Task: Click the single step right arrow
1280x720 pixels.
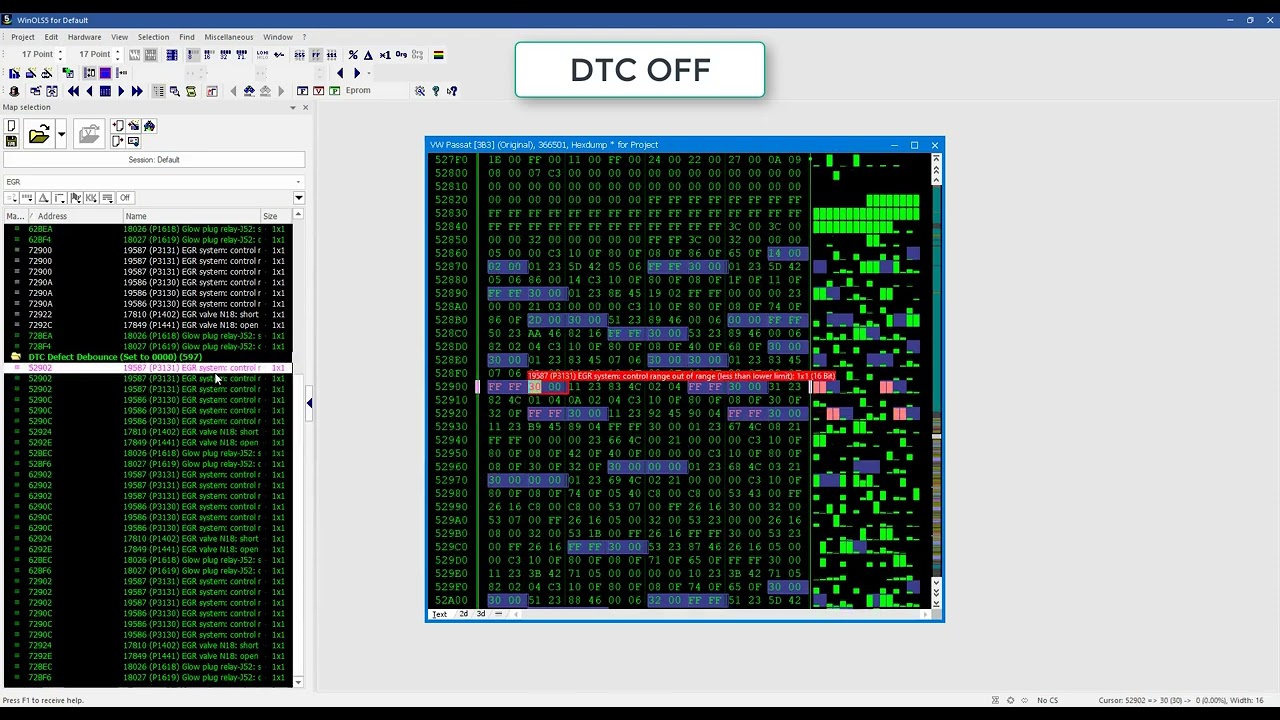Action: click(x=121, y=91)
